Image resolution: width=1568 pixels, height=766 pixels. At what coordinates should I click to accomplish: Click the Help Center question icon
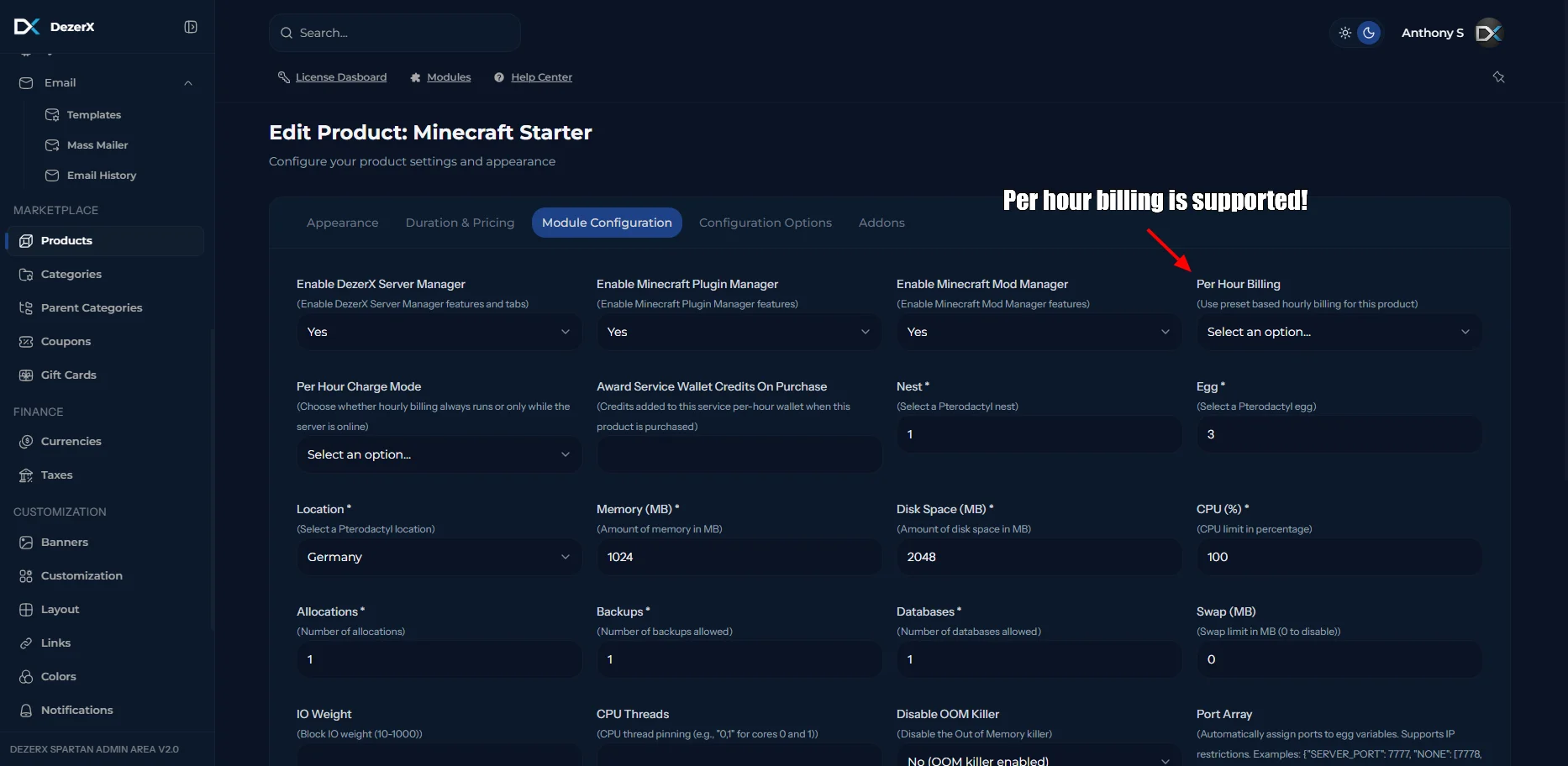pyautogui.click(x=499, y=77)
